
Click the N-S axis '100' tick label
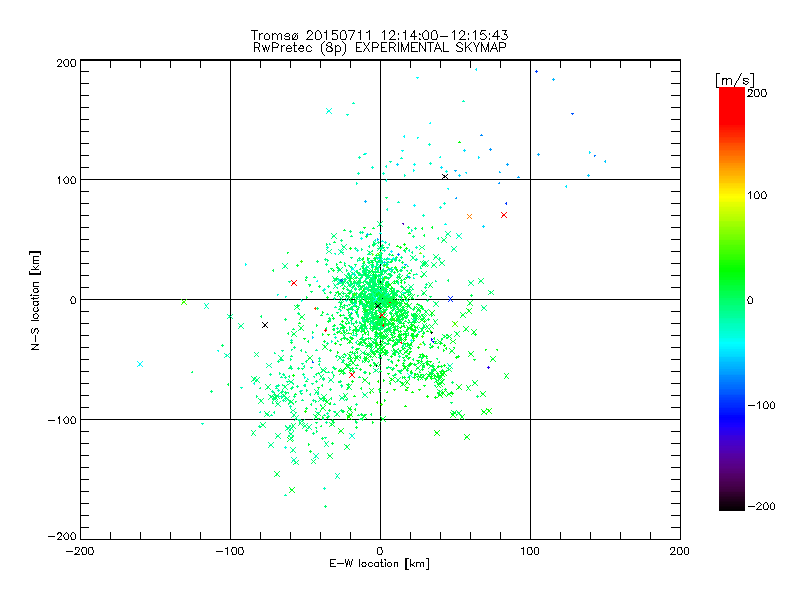[66, 181]
